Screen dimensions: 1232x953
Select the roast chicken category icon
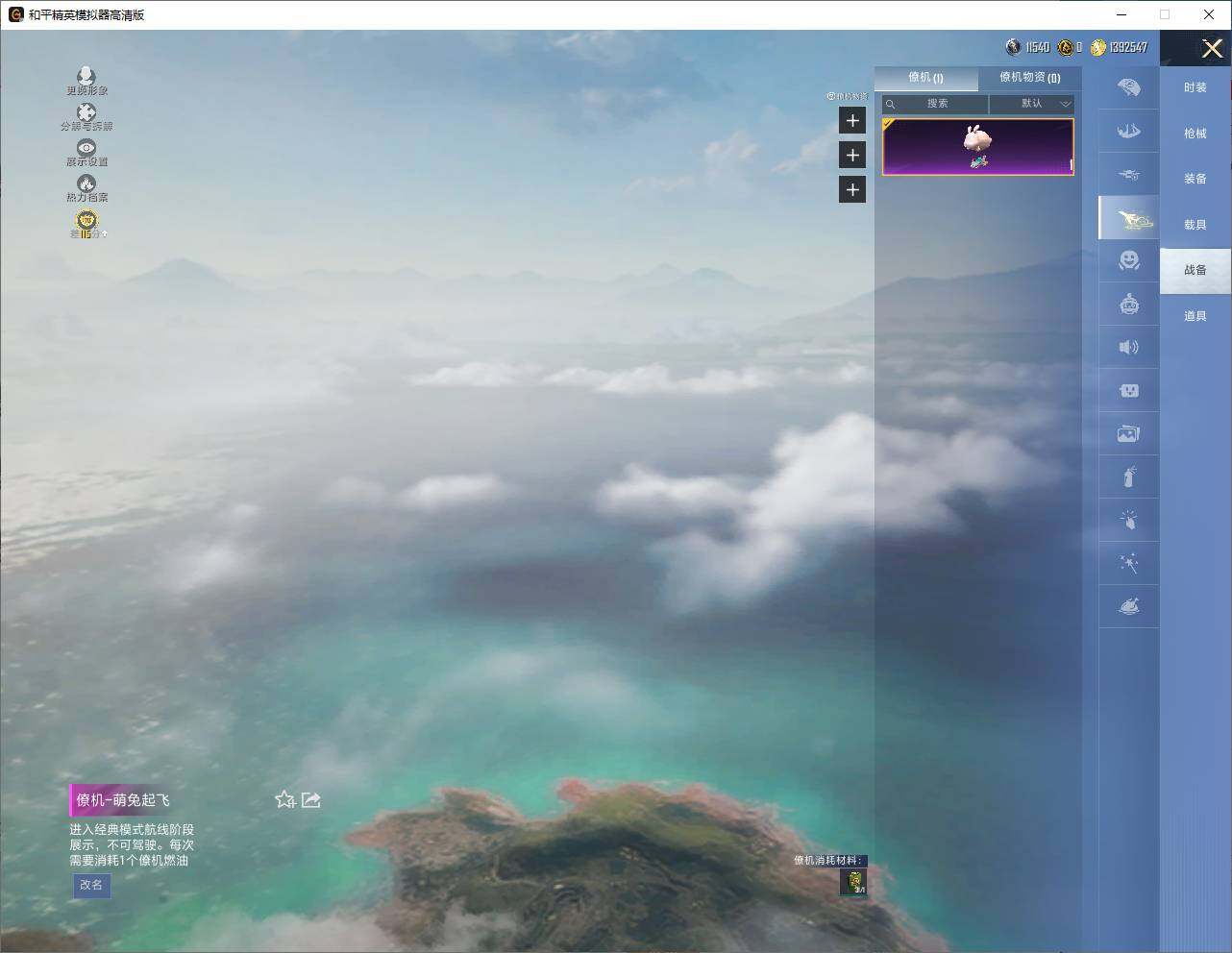pos(1129,606)
